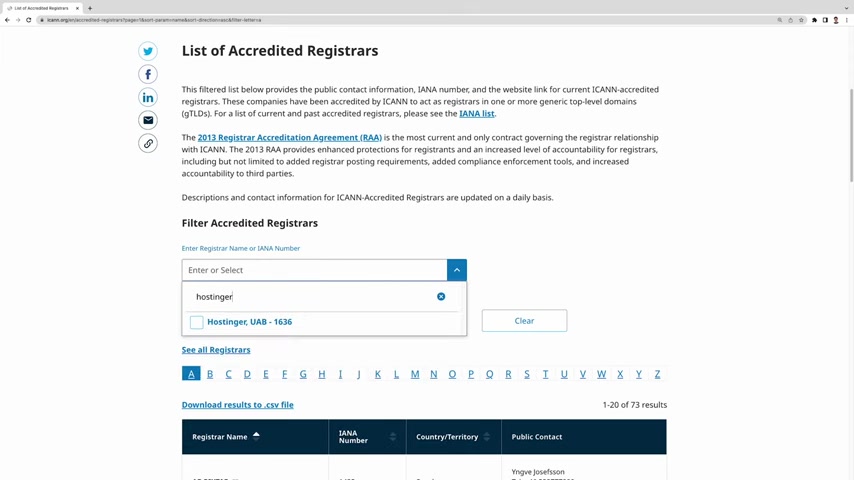Filter registrars by letter J
The image size is (854, 480).
coord(359,374)
